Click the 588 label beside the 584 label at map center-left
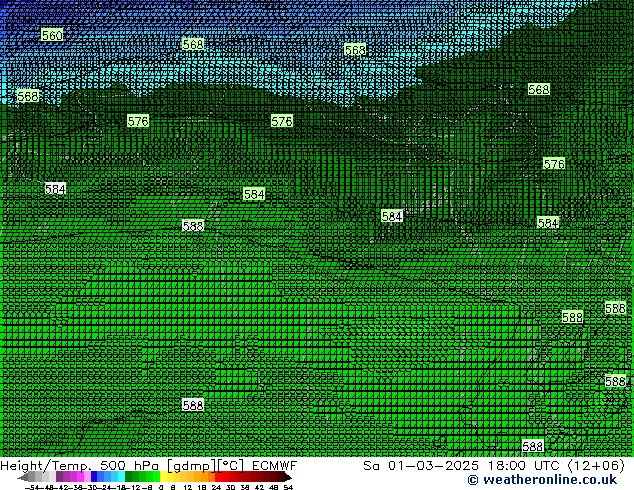This screenshot has width=634, height=490. (x=193, y=226)
